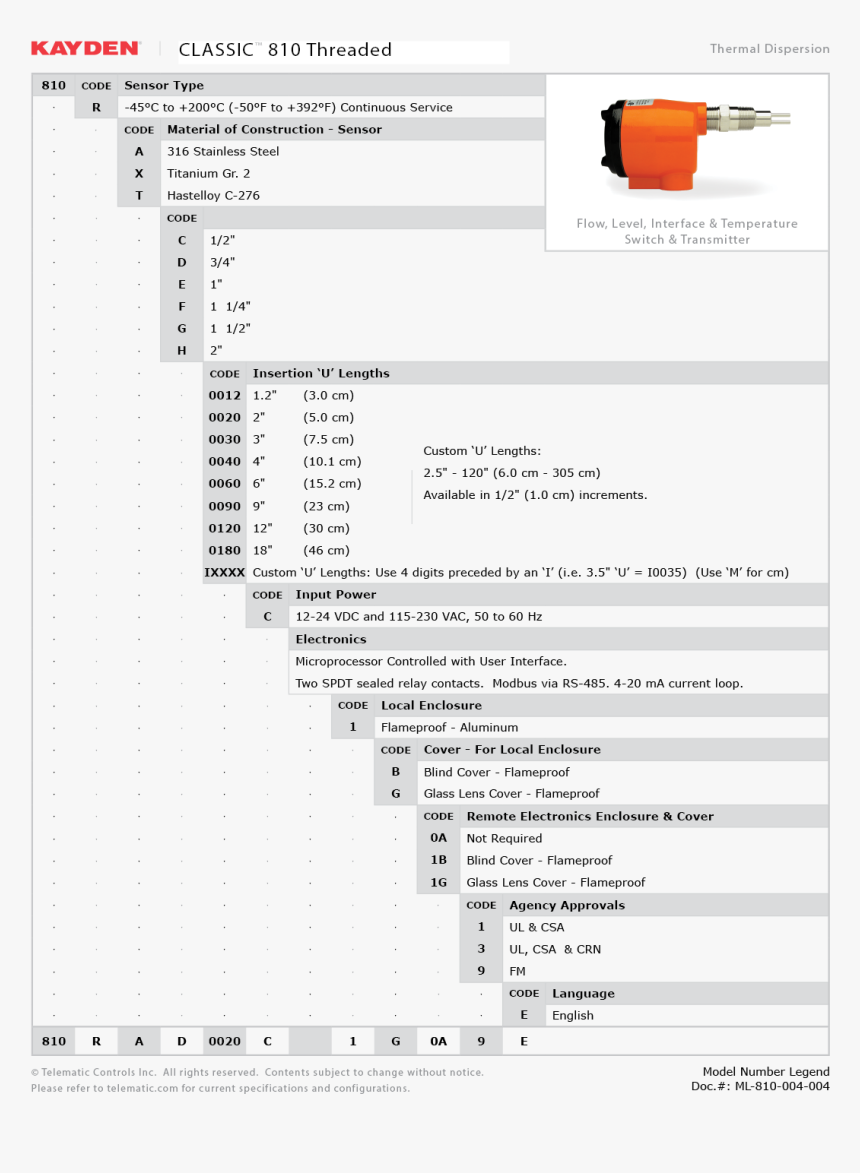Select the 'Local Enclosure' heading

pos(431,705)
